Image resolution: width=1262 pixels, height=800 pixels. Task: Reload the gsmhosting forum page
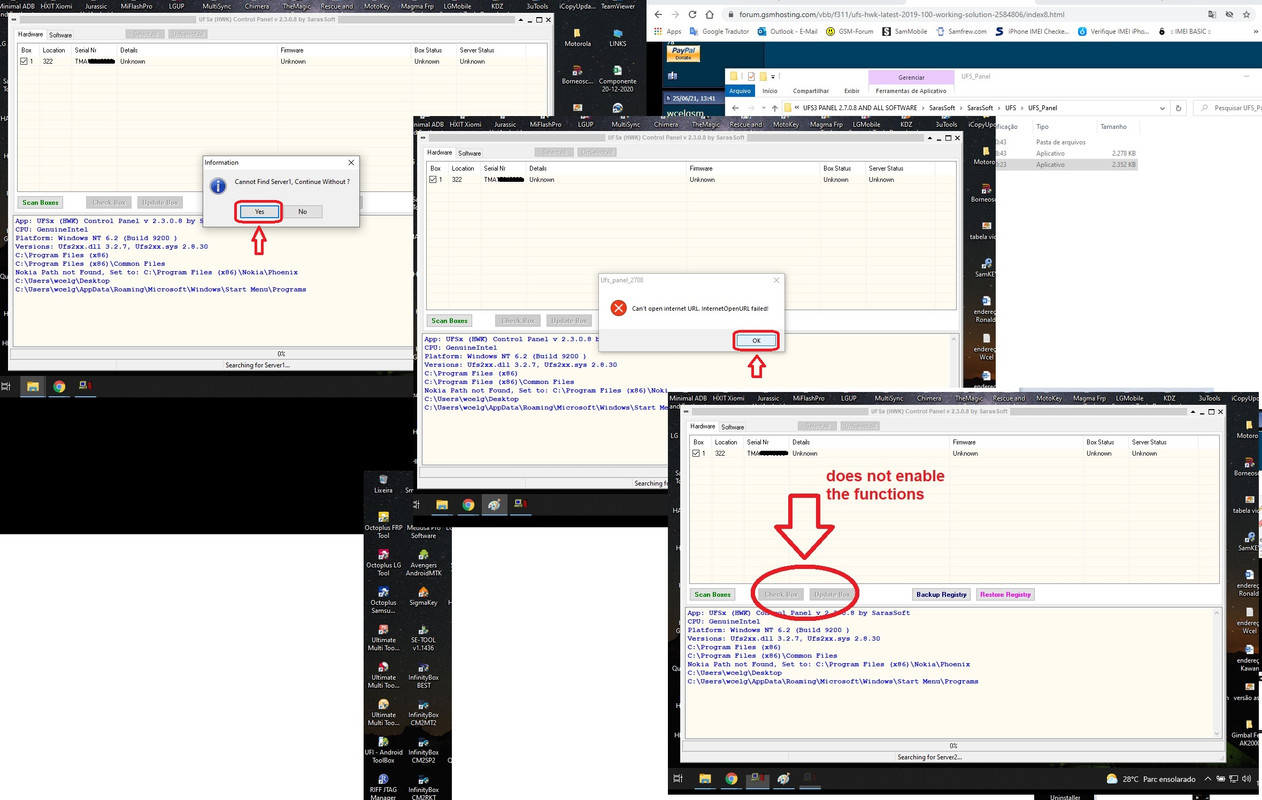point(692,15)
